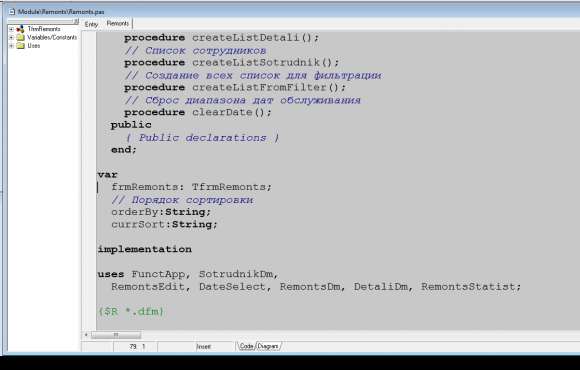Click the Variables/Constants folder icon

tap(20, 37)
